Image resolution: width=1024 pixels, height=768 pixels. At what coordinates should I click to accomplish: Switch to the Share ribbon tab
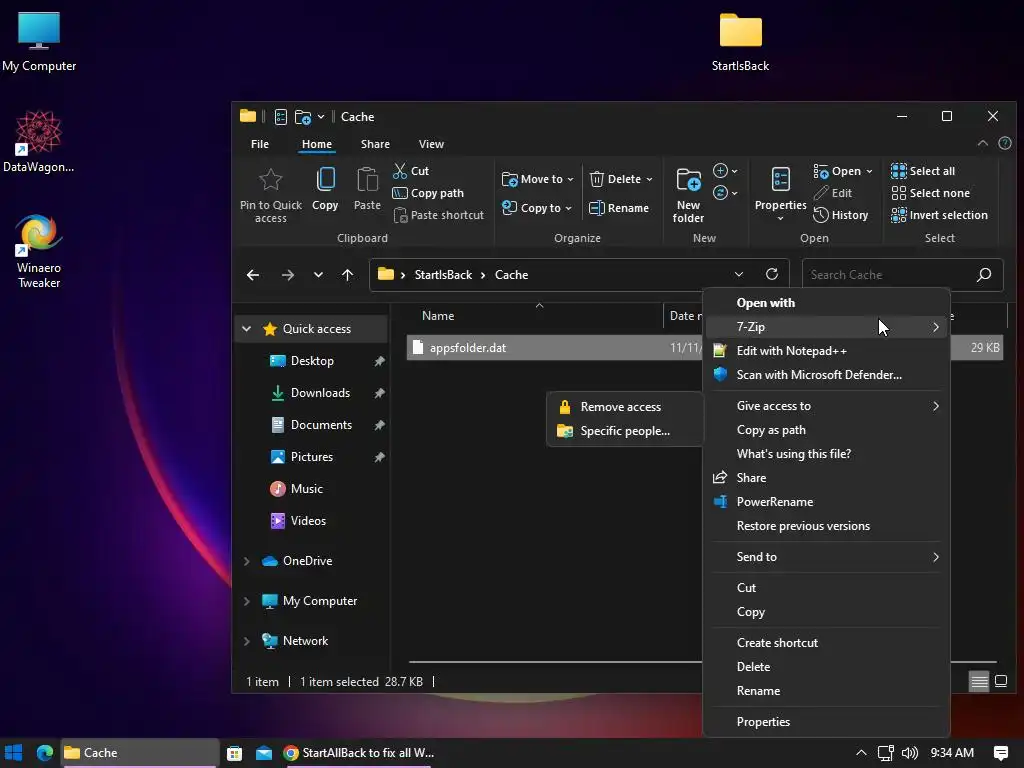(x=375, y=144)
